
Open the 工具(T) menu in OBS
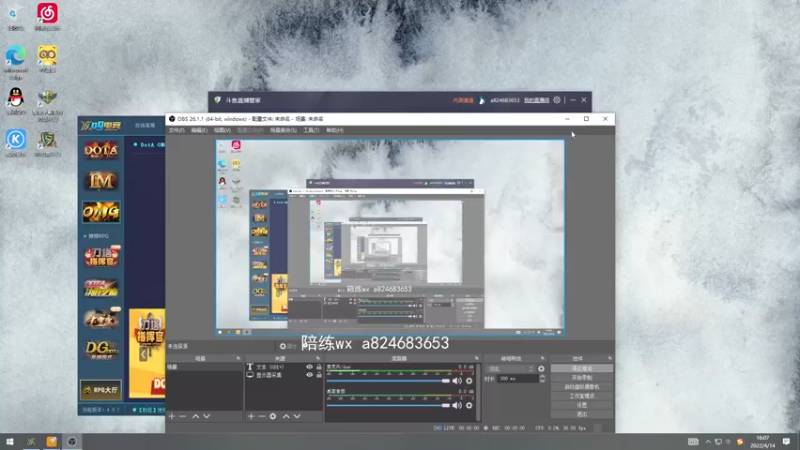click(x=311, y=131)
